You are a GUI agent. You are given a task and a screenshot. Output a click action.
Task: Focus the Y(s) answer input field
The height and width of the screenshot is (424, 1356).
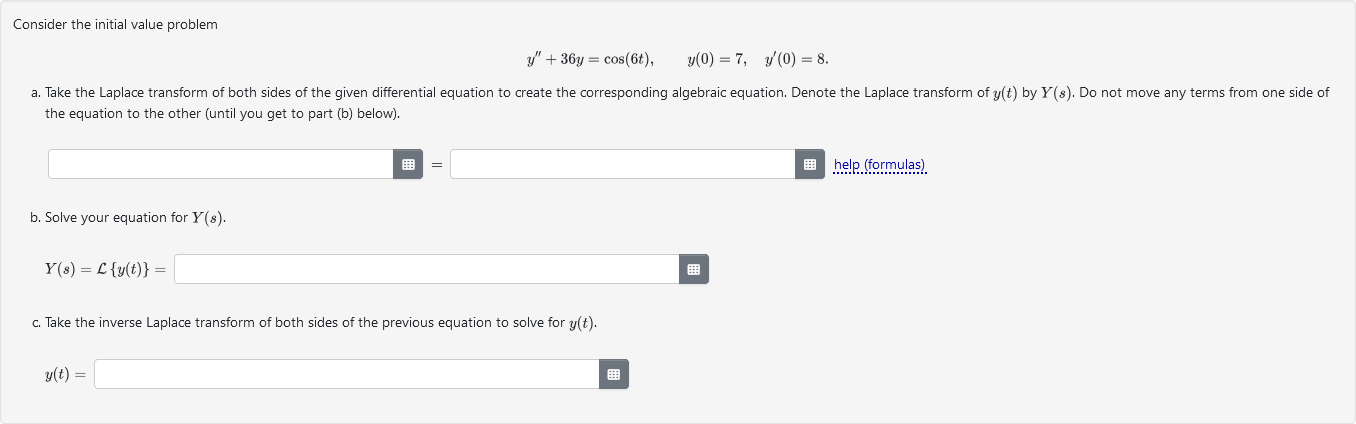427,269
